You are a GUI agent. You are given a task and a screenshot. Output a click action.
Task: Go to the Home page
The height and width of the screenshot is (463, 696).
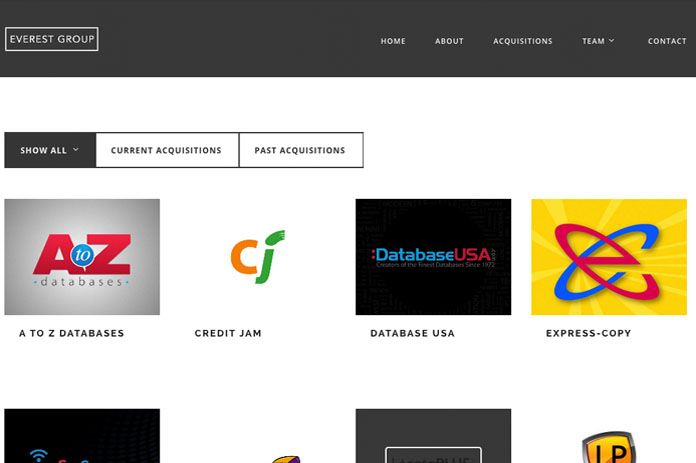(x=393, y=41)
